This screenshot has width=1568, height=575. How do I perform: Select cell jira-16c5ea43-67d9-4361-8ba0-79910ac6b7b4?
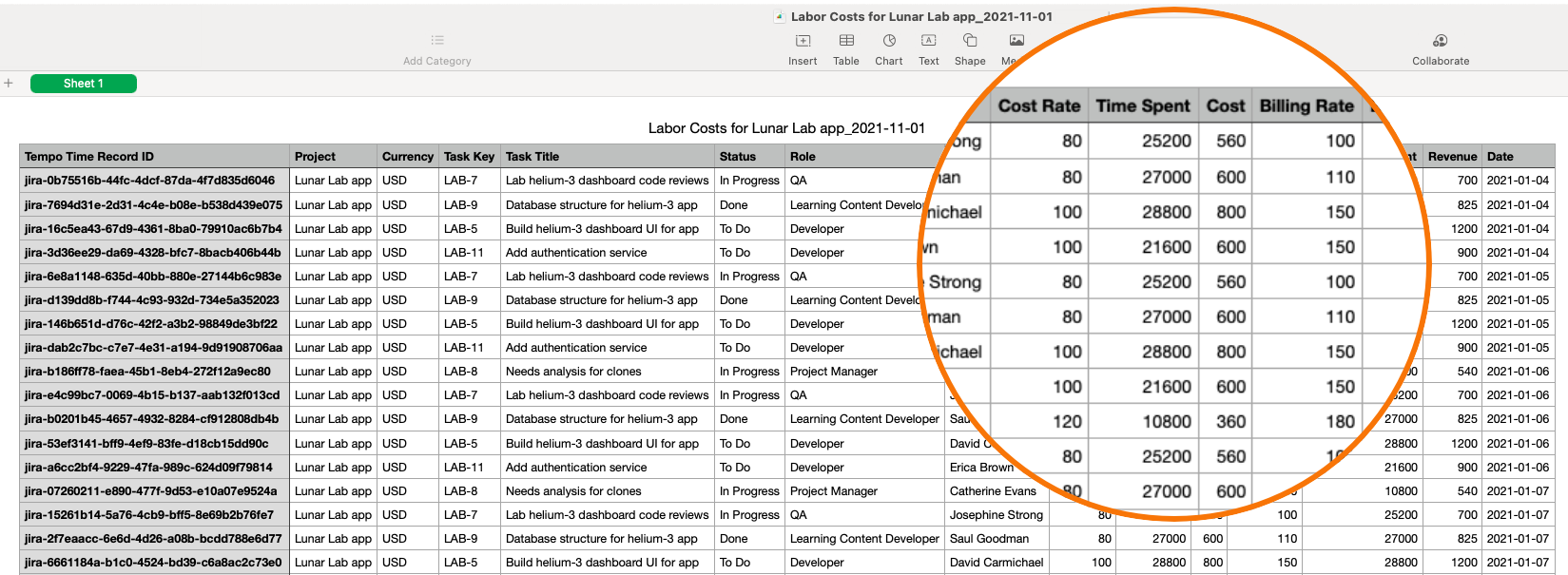coord(154,228)
